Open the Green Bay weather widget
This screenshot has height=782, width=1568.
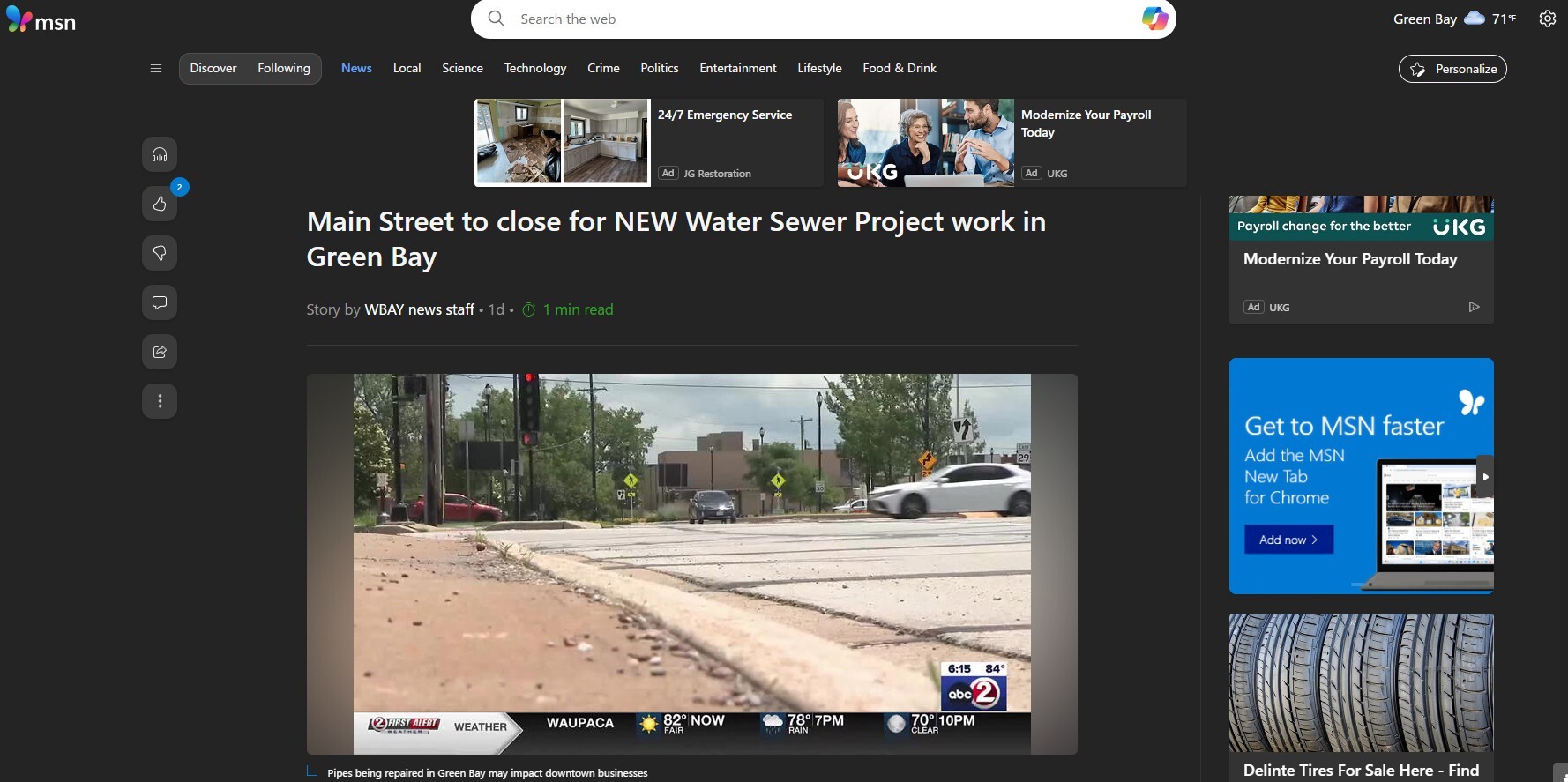coord(1453,19)
